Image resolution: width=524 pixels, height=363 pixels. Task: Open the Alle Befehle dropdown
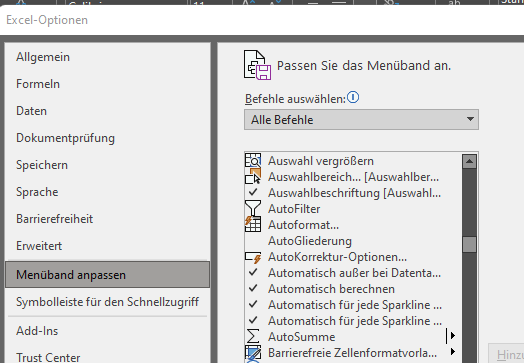(361, 120)
